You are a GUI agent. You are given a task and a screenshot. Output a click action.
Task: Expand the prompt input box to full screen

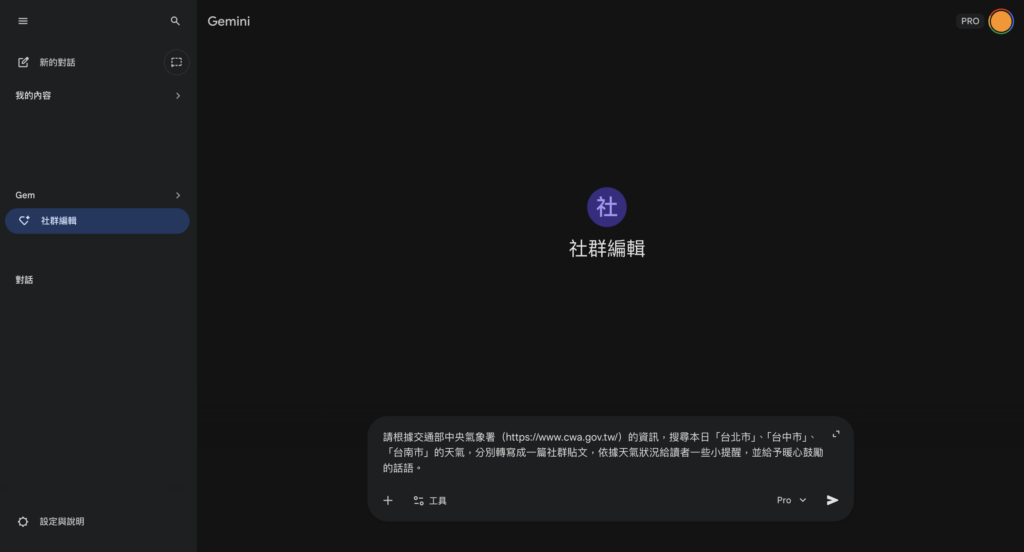tap(836, 434)
